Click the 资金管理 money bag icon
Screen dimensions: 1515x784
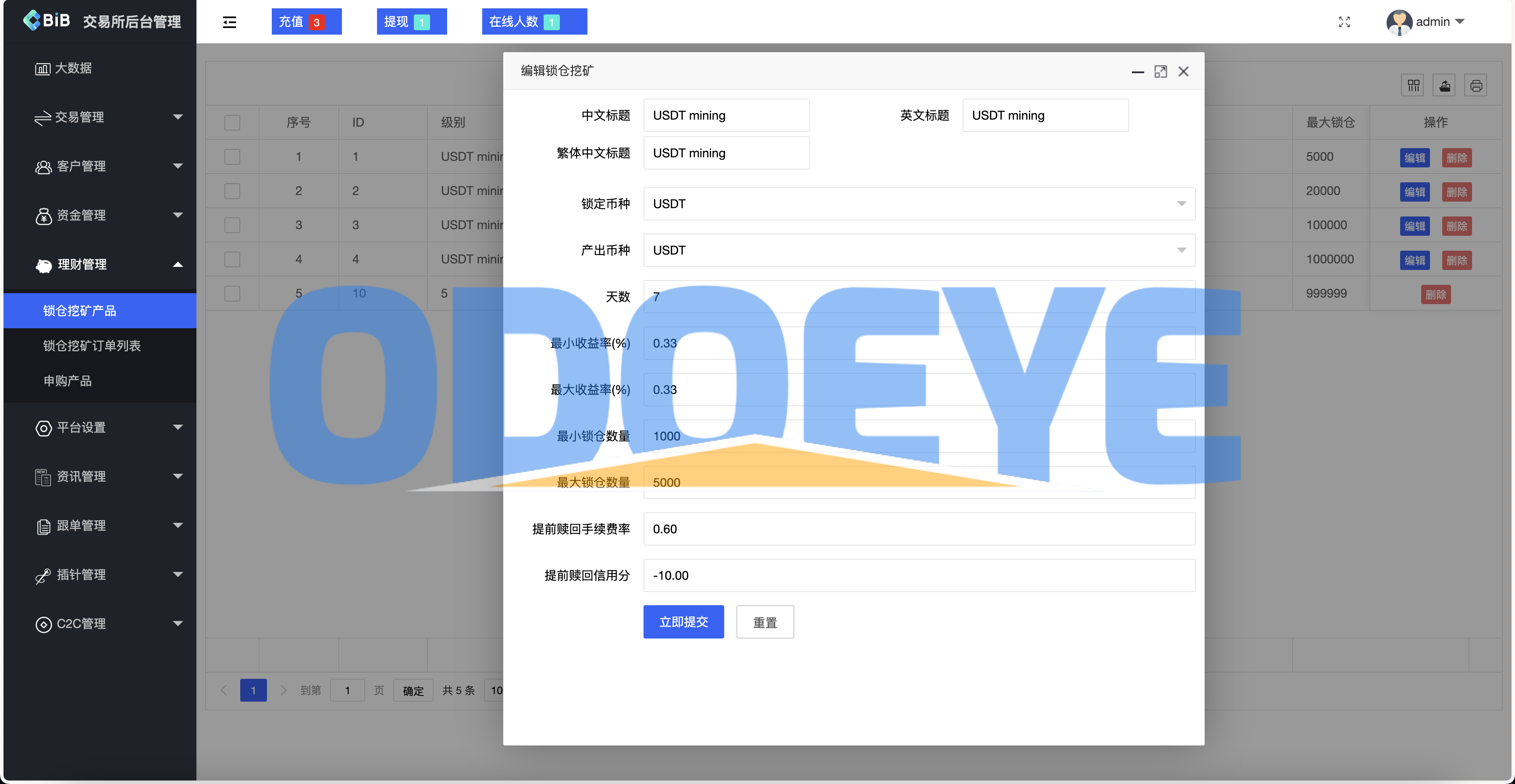click(43, 216)
